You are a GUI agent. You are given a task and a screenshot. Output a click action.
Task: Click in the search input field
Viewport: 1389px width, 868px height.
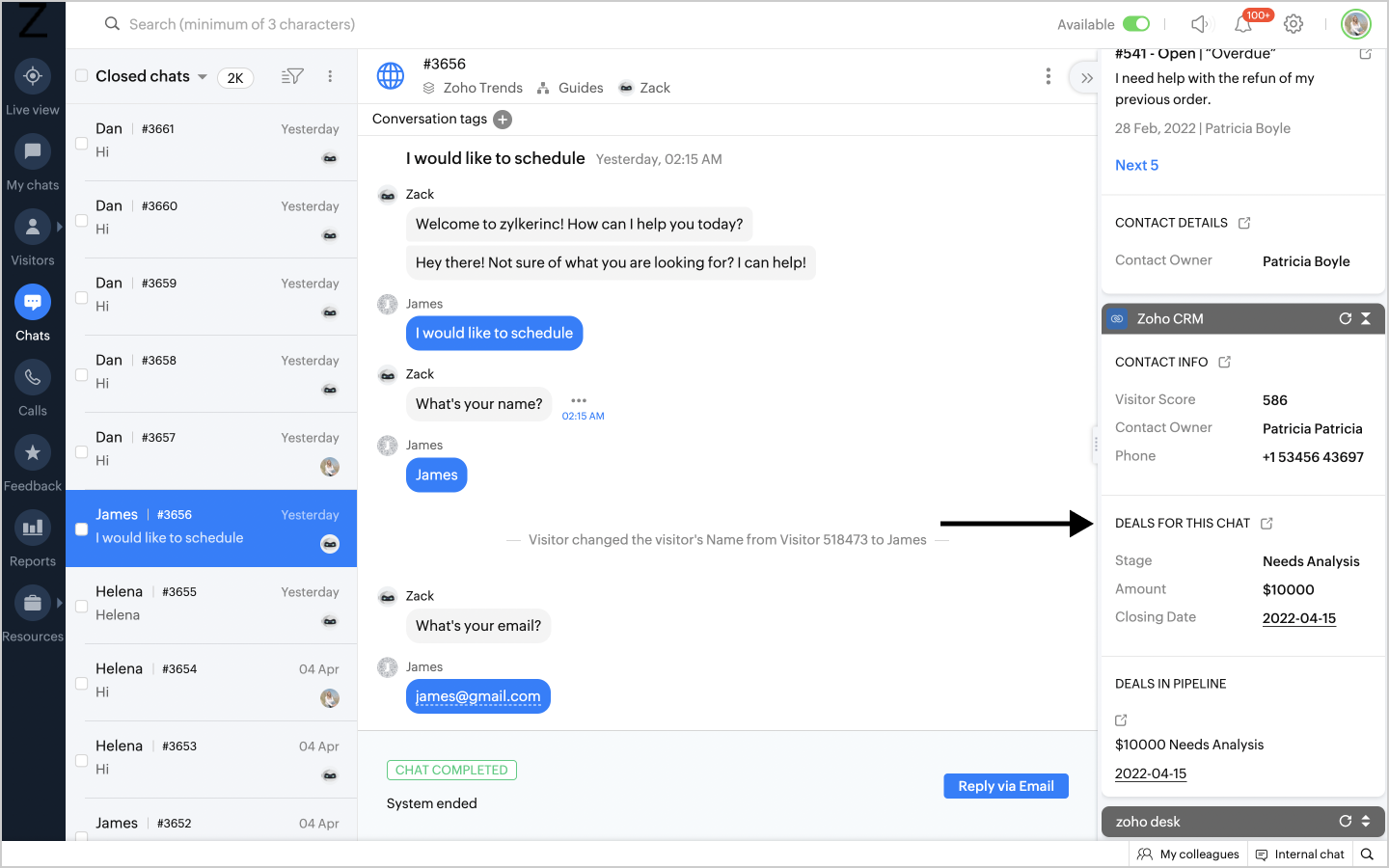coord(242,24)
